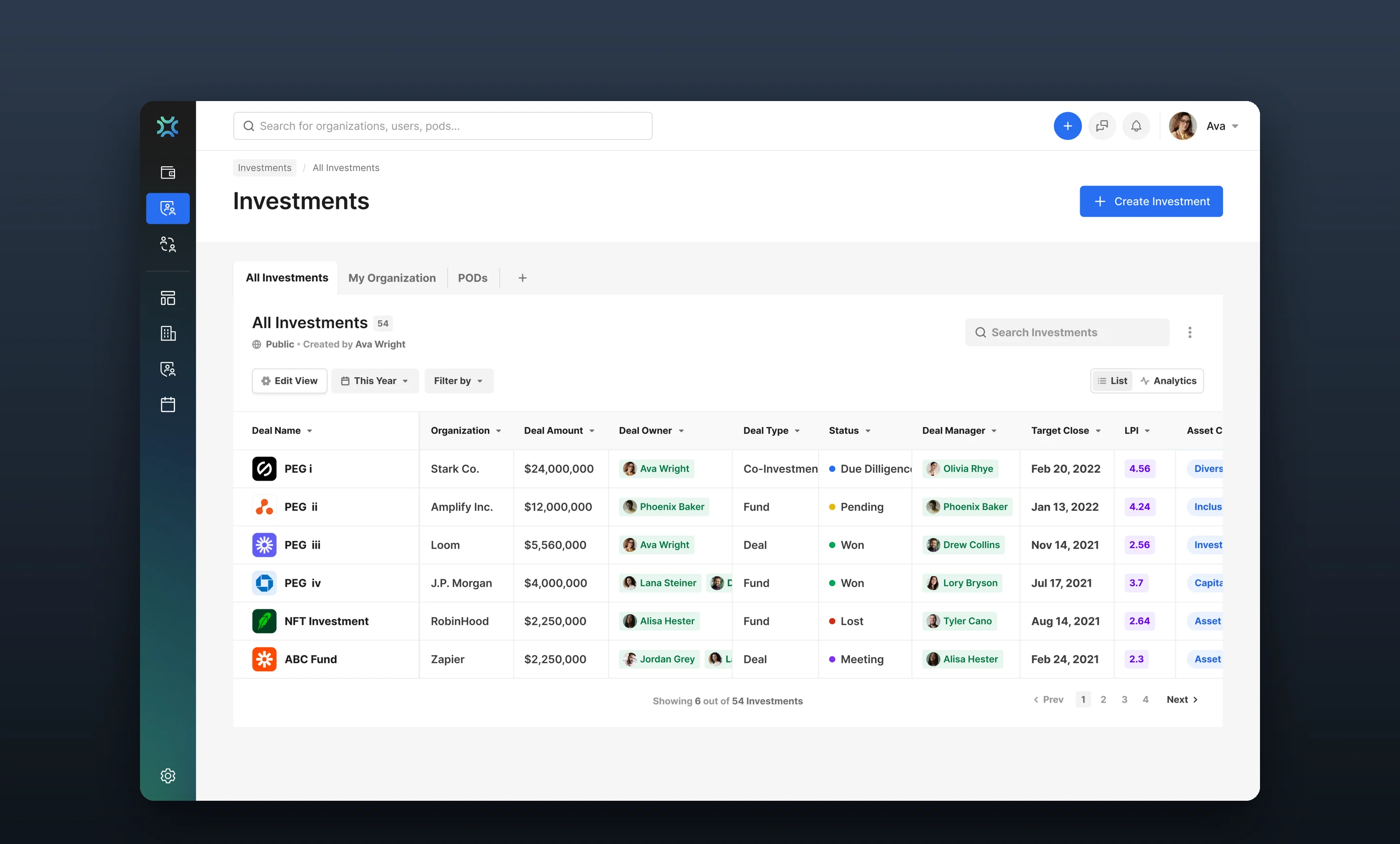Switch to the My Organization tab

392,278
